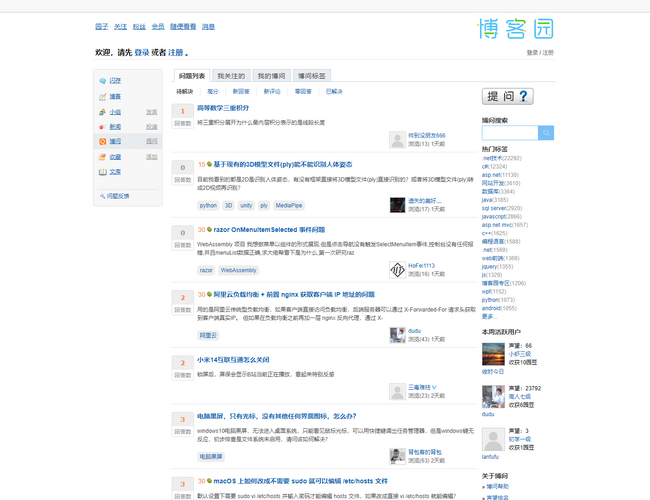Open question 高等数学三重积分
Viewport: 650px width, 500px height.
223,107
